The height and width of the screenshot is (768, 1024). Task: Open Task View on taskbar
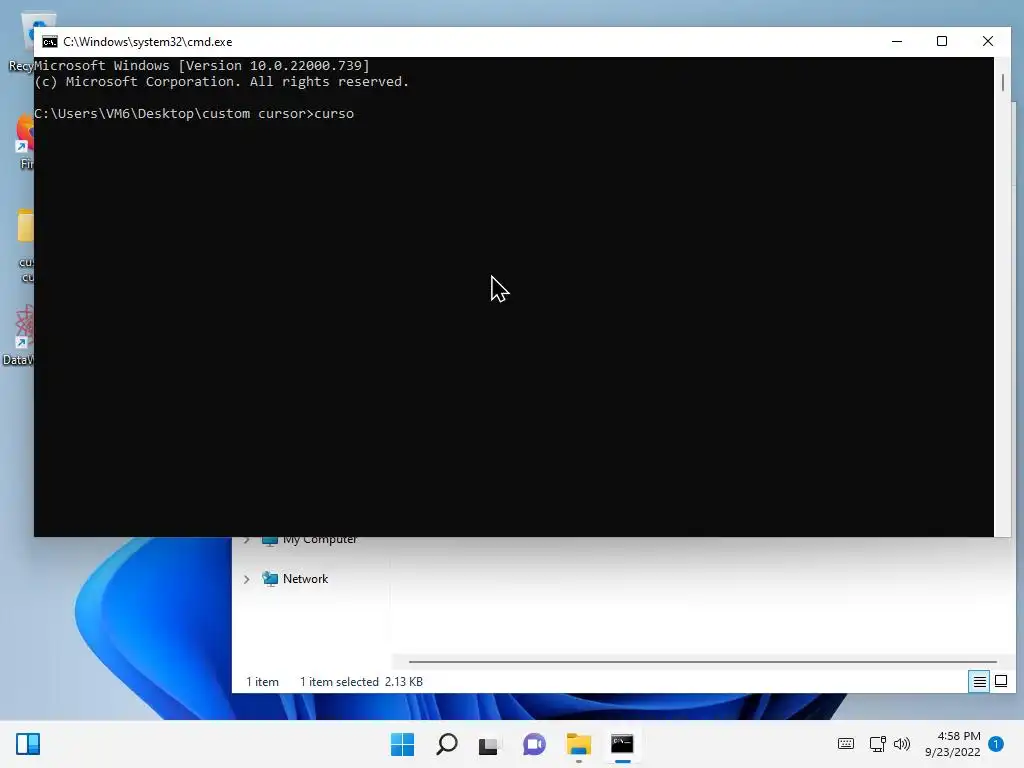[x=490, y=744]
